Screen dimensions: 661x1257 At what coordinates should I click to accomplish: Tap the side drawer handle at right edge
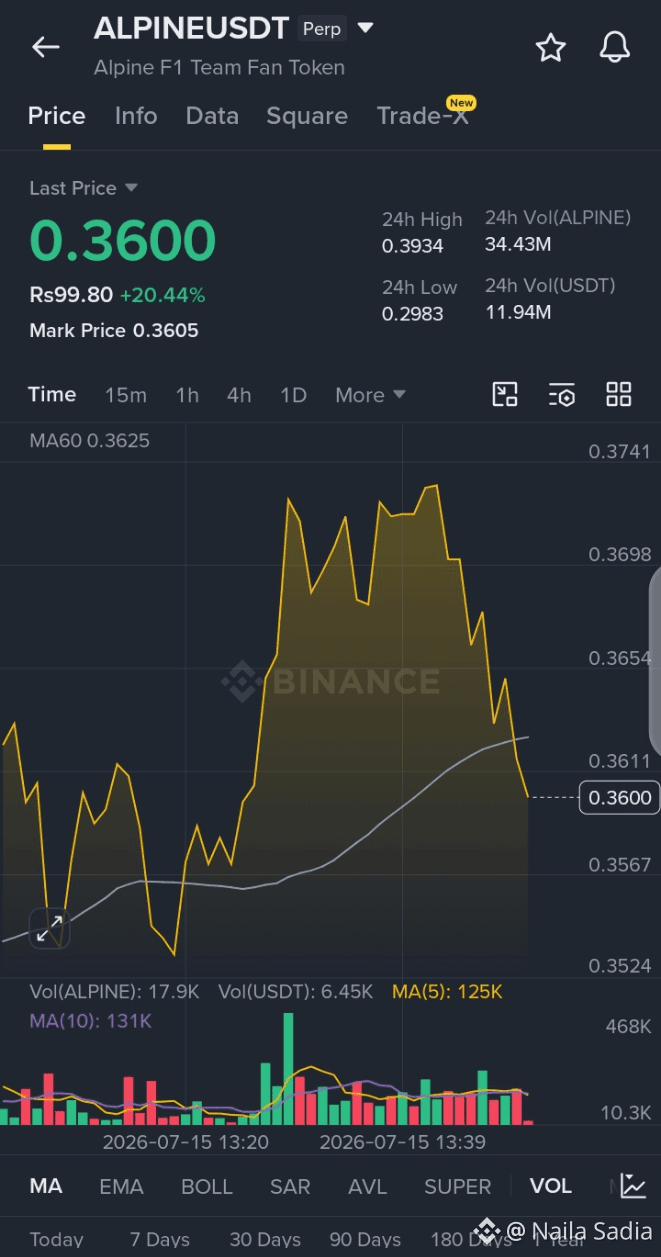click(x=655, y=662)
